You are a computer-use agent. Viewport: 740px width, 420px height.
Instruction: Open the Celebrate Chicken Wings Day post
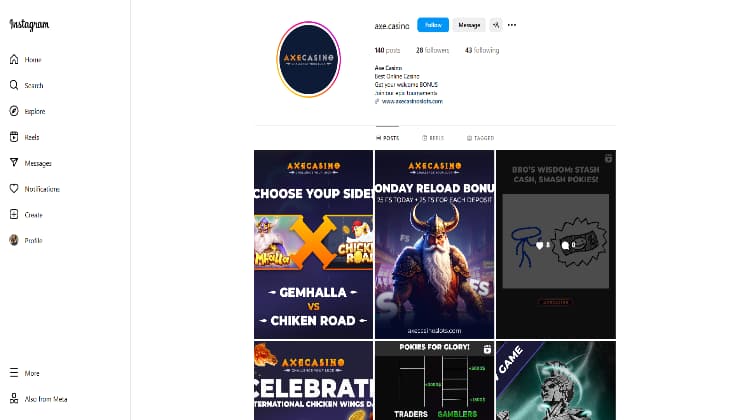[313, 380]
